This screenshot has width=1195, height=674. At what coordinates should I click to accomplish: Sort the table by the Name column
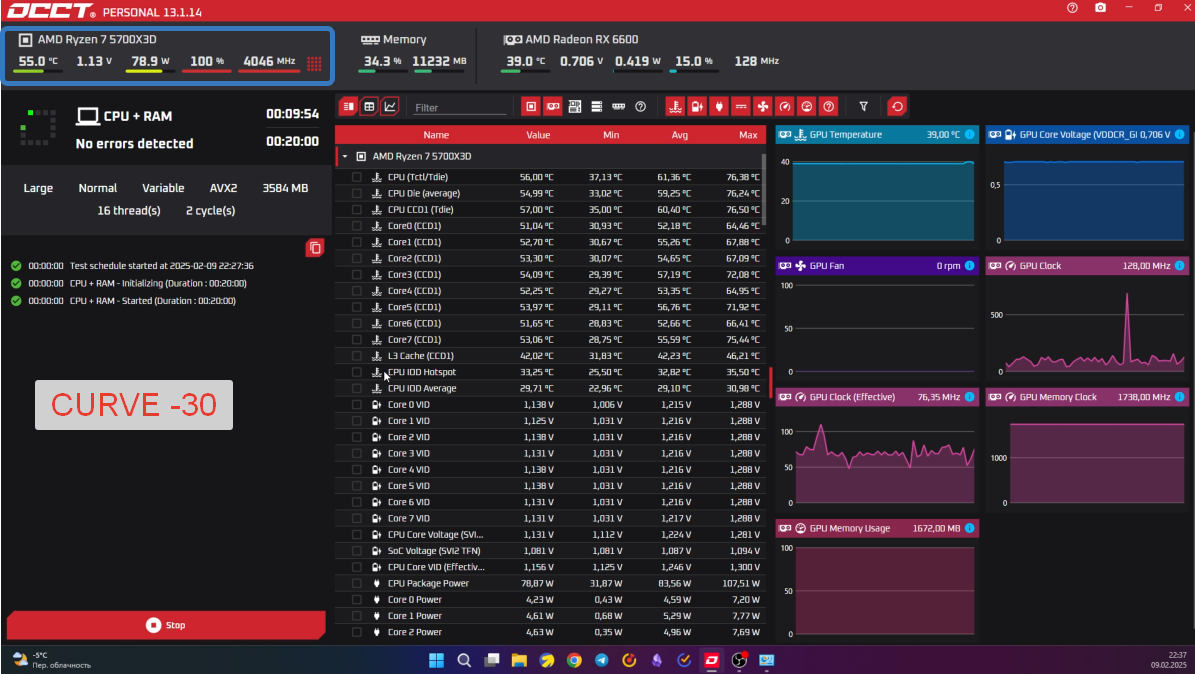436,135
